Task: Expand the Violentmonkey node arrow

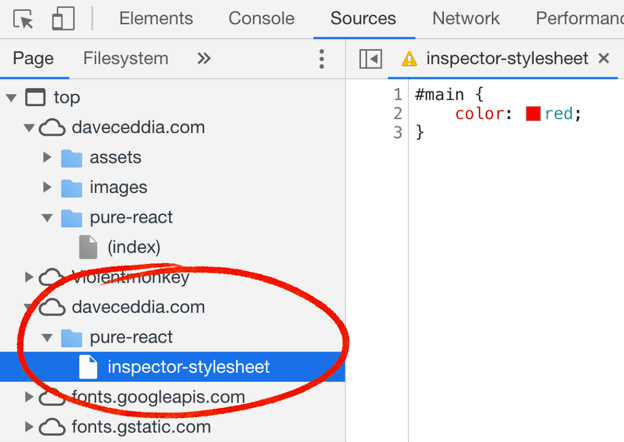Action: pyautogui.click(x=29, y=277)
